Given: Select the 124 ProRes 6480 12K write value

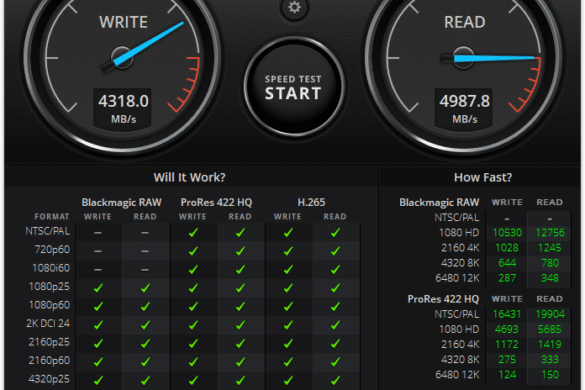Looking at the screenshot, I should (507, 375).
